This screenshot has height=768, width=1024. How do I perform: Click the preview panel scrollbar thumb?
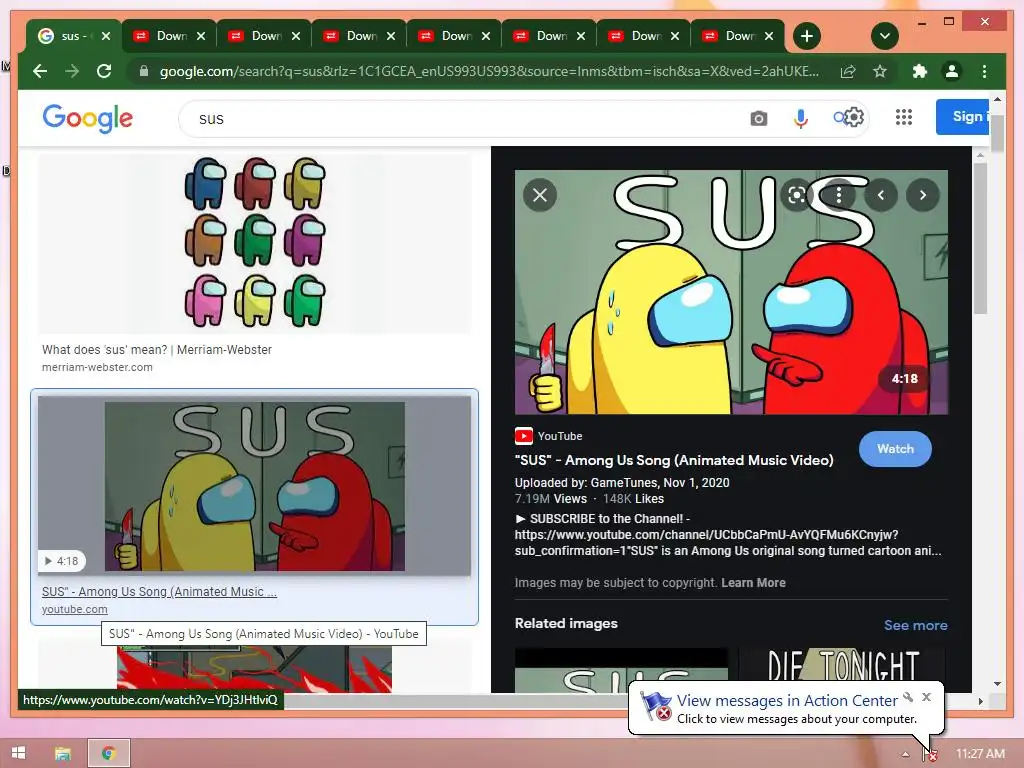tap(980, 238)
